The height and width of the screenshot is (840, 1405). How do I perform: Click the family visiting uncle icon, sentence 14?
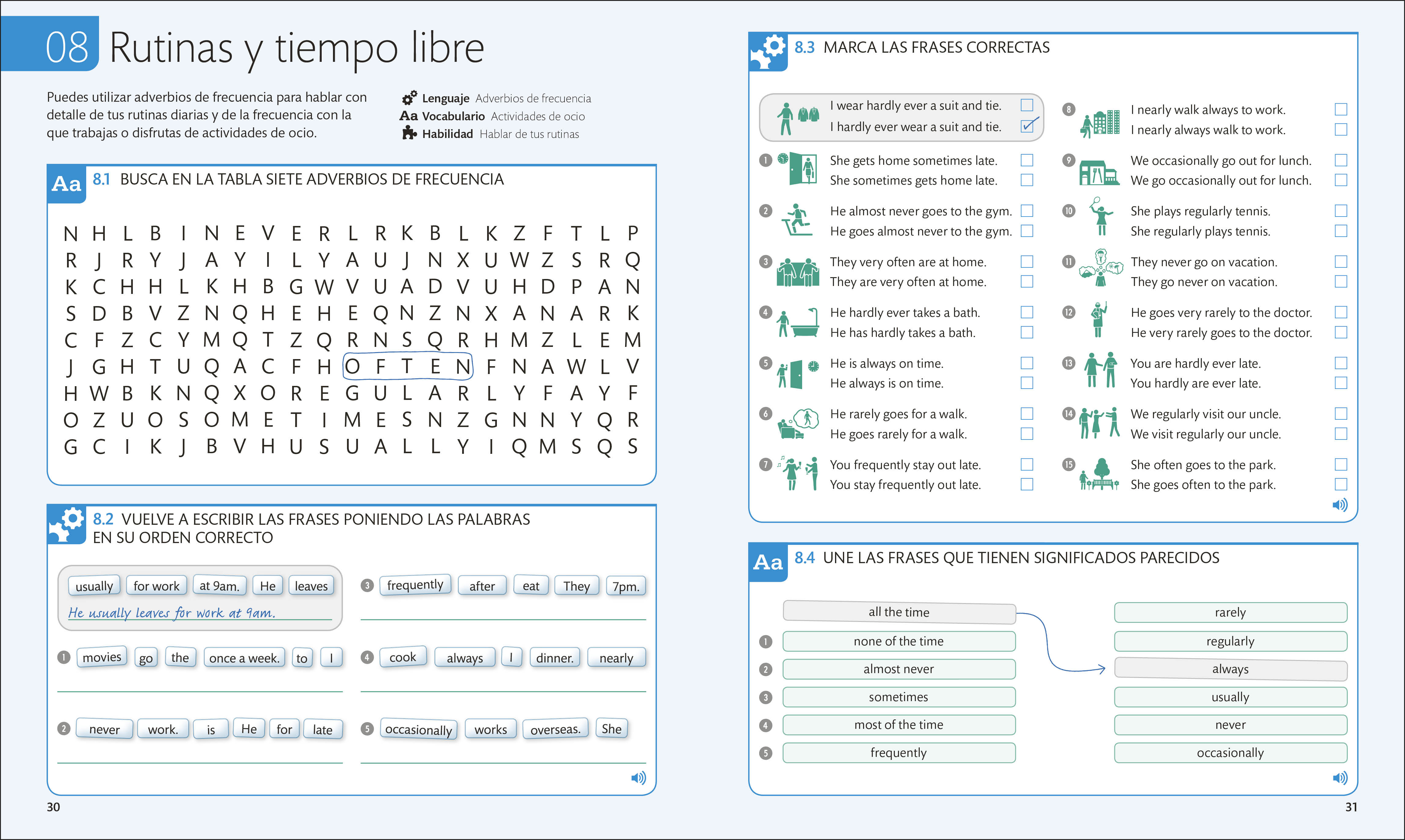click(x=1099, y=423)
